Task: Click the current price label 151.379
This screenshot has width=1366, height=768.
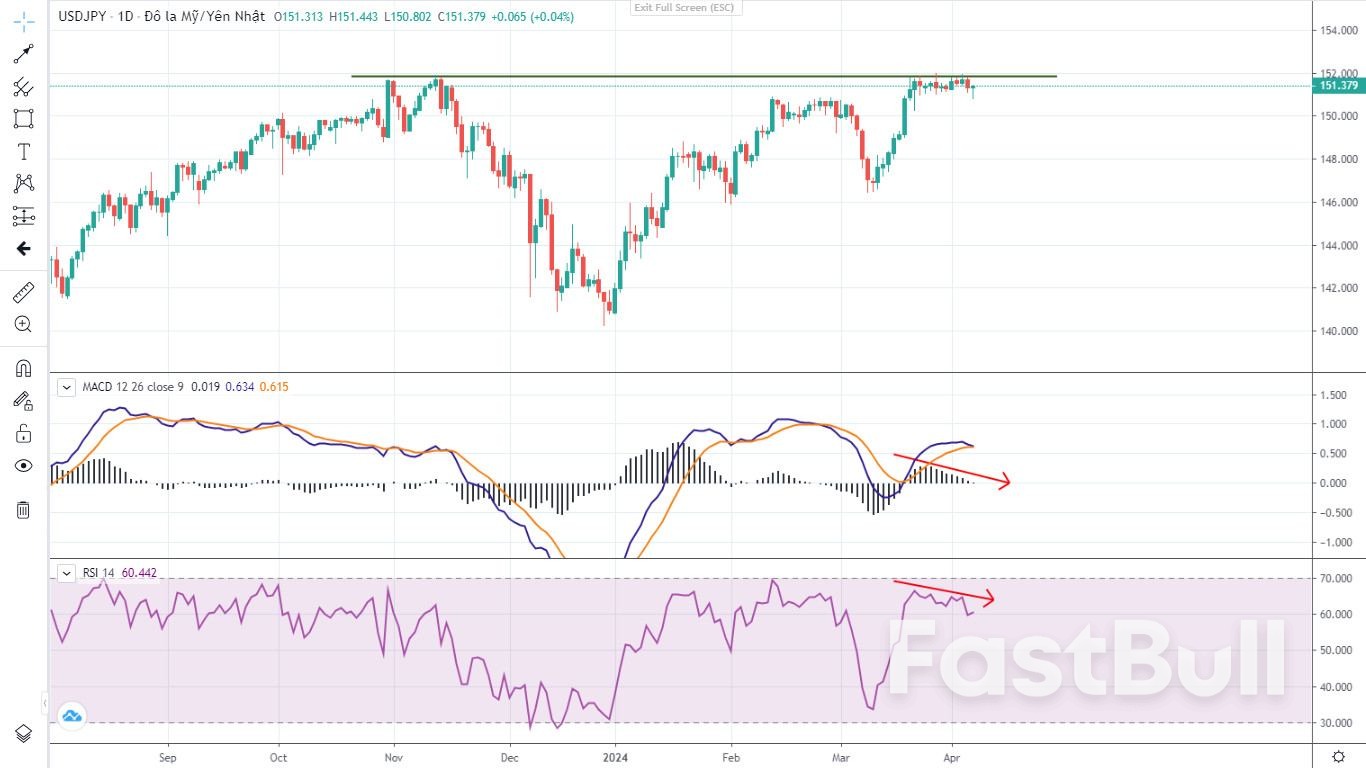Action: 1338,86
